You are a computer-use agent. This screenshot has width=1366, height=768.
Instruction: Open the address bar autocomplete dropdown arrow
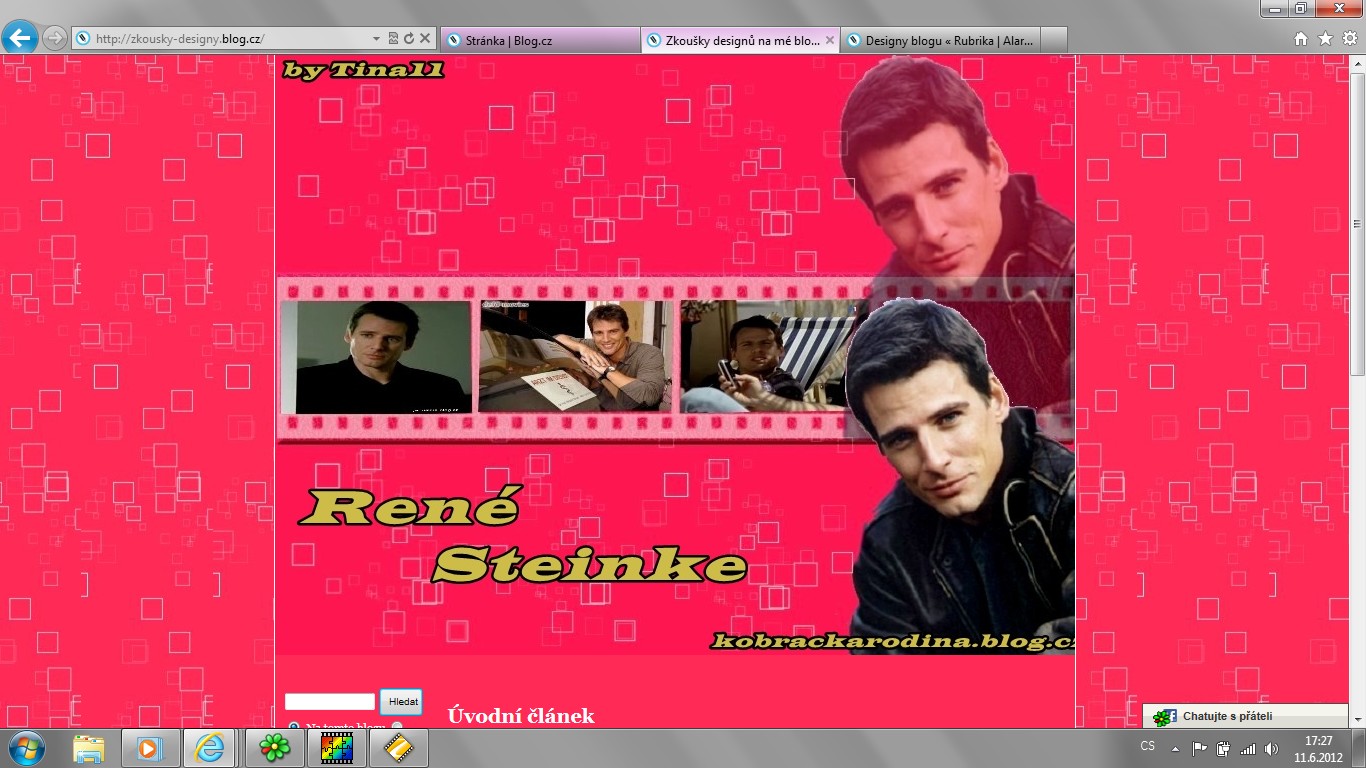click(x=376, y=39)
